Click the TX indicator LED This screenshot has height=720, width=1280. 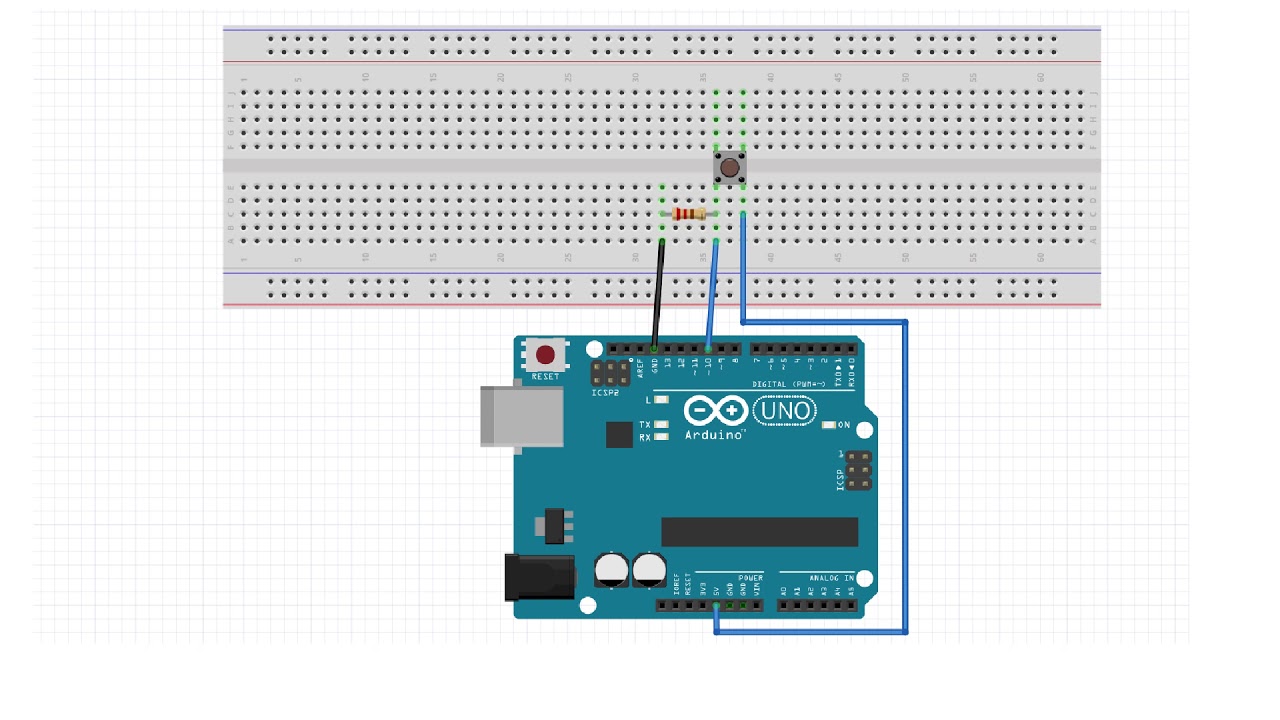661,425
